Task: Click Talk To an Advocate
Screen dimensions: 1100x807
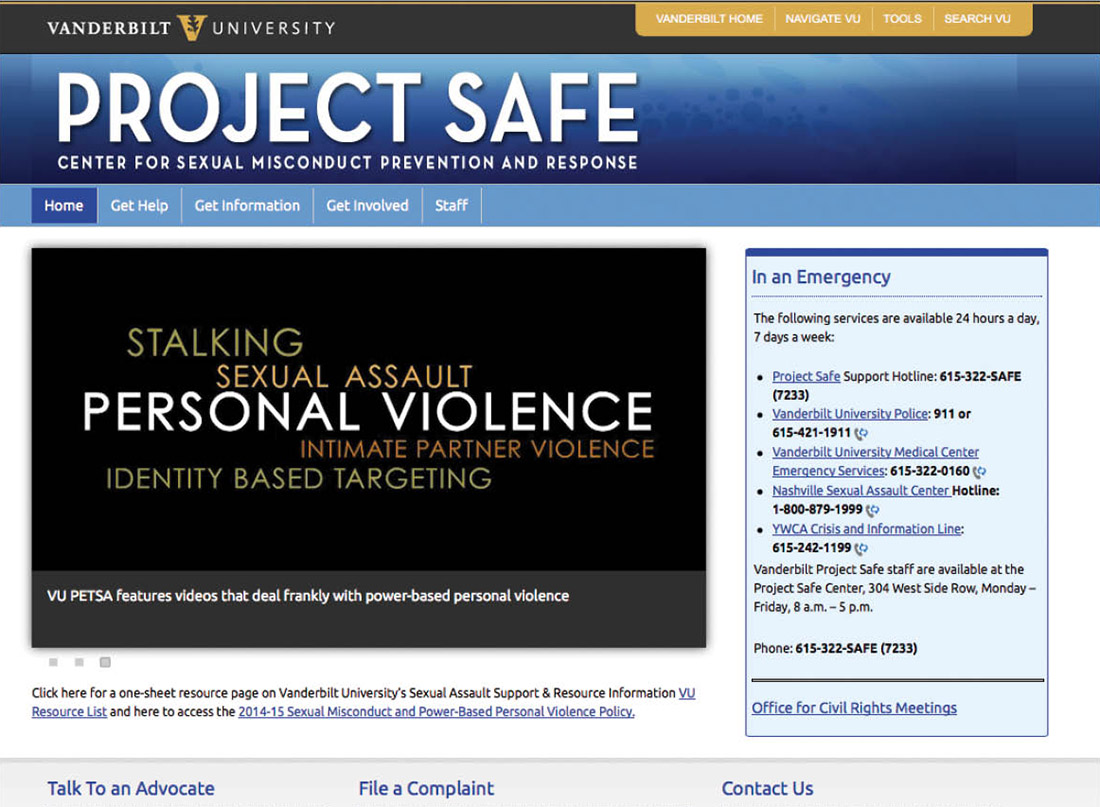Action: pos(131,788)
